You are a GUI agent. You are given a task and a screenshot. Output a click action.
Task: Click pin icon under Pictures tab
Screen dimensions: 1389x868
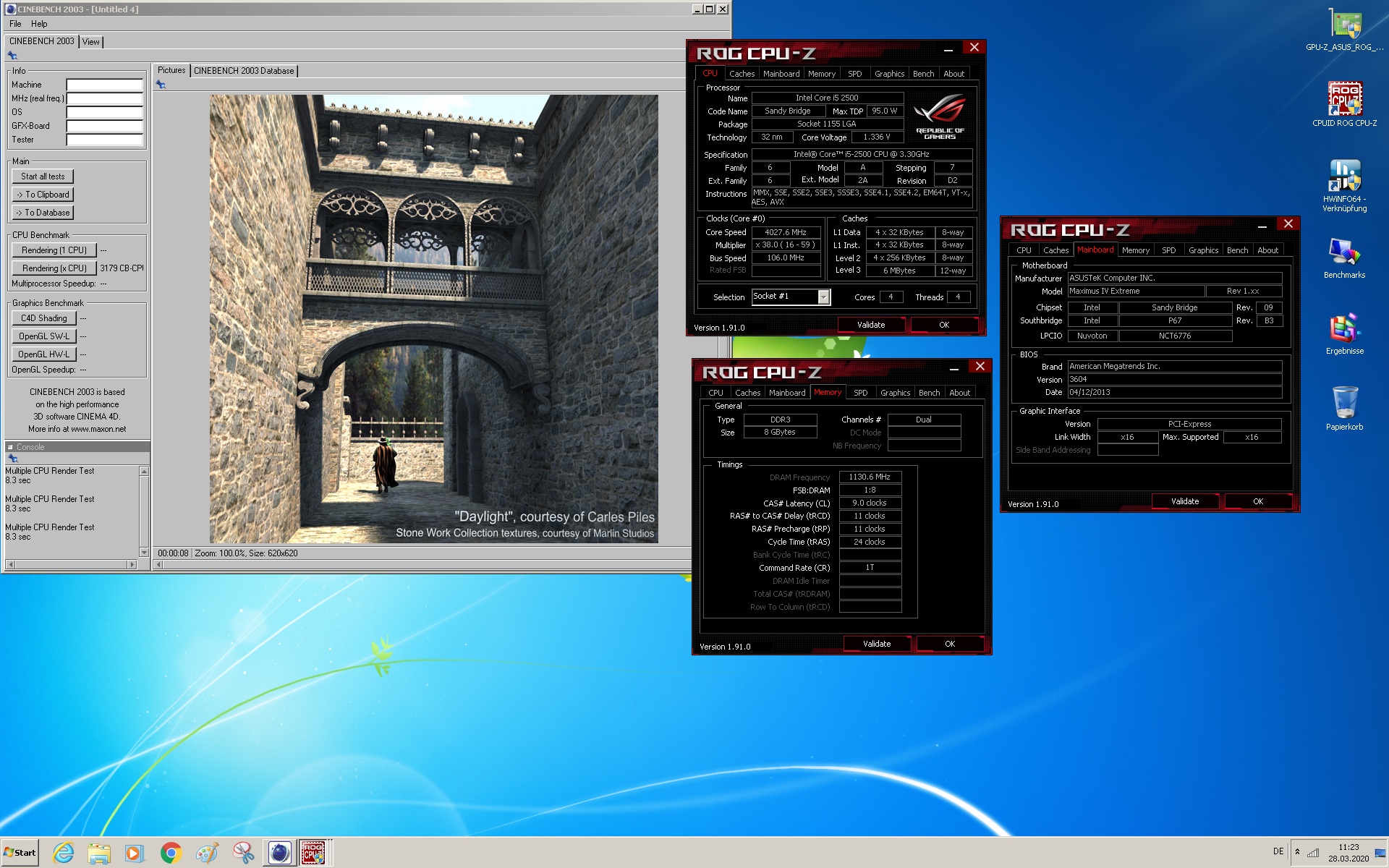(161, 85)
